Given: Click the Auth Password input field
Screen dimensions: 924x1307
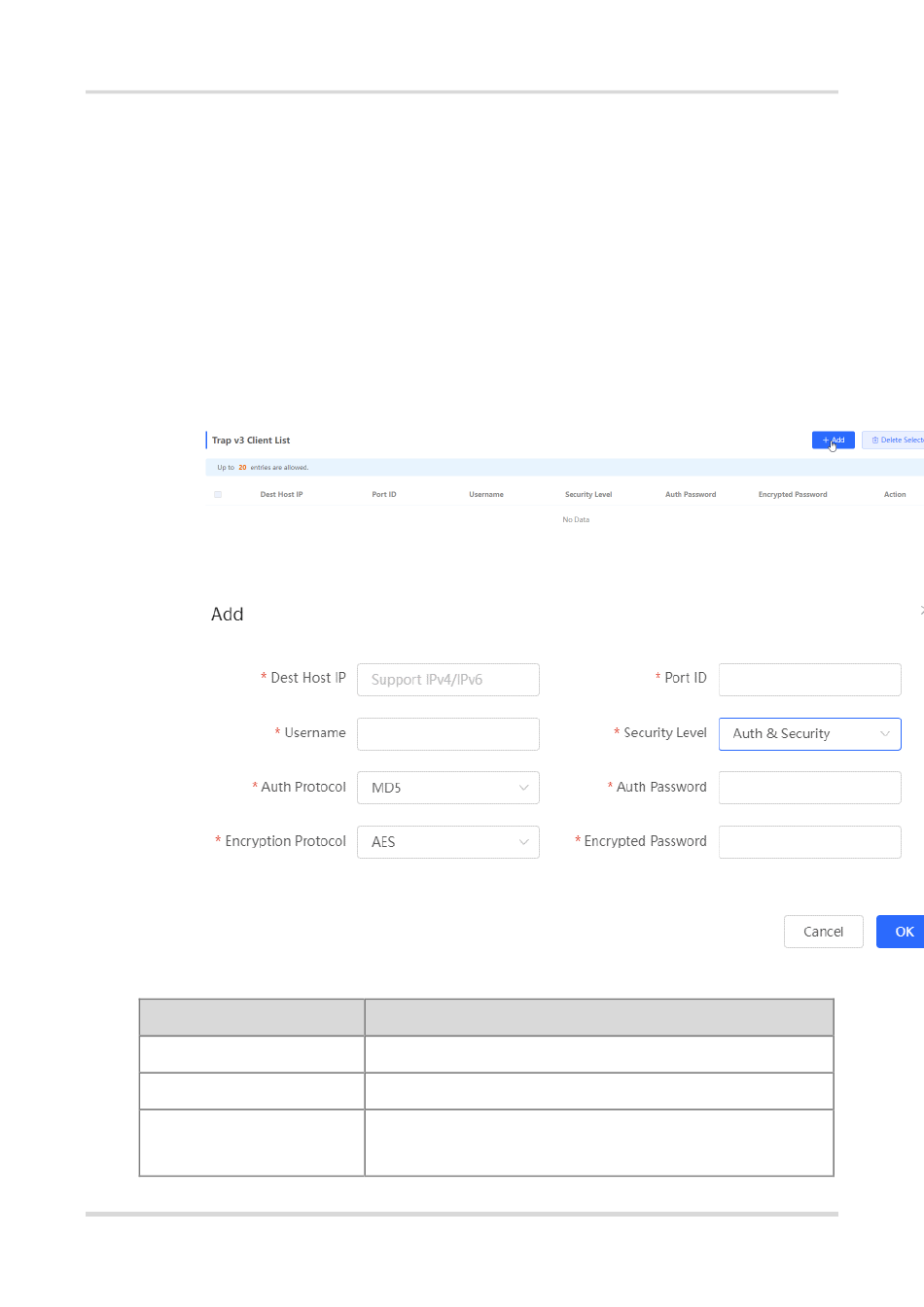Looking at the screenshot, I should pos(809,788).
